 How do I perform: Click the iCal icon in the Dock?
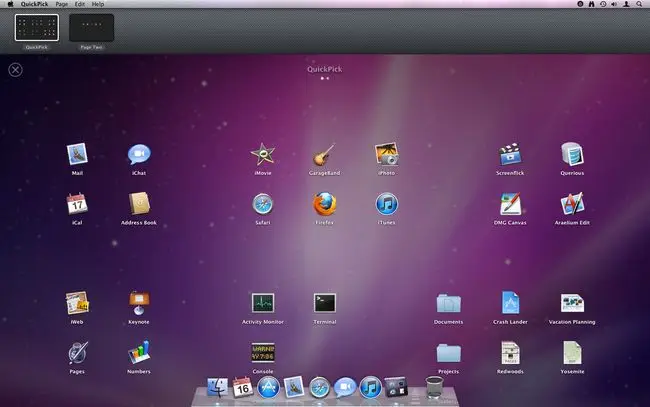pyautogui.click(x=243, y=388)
